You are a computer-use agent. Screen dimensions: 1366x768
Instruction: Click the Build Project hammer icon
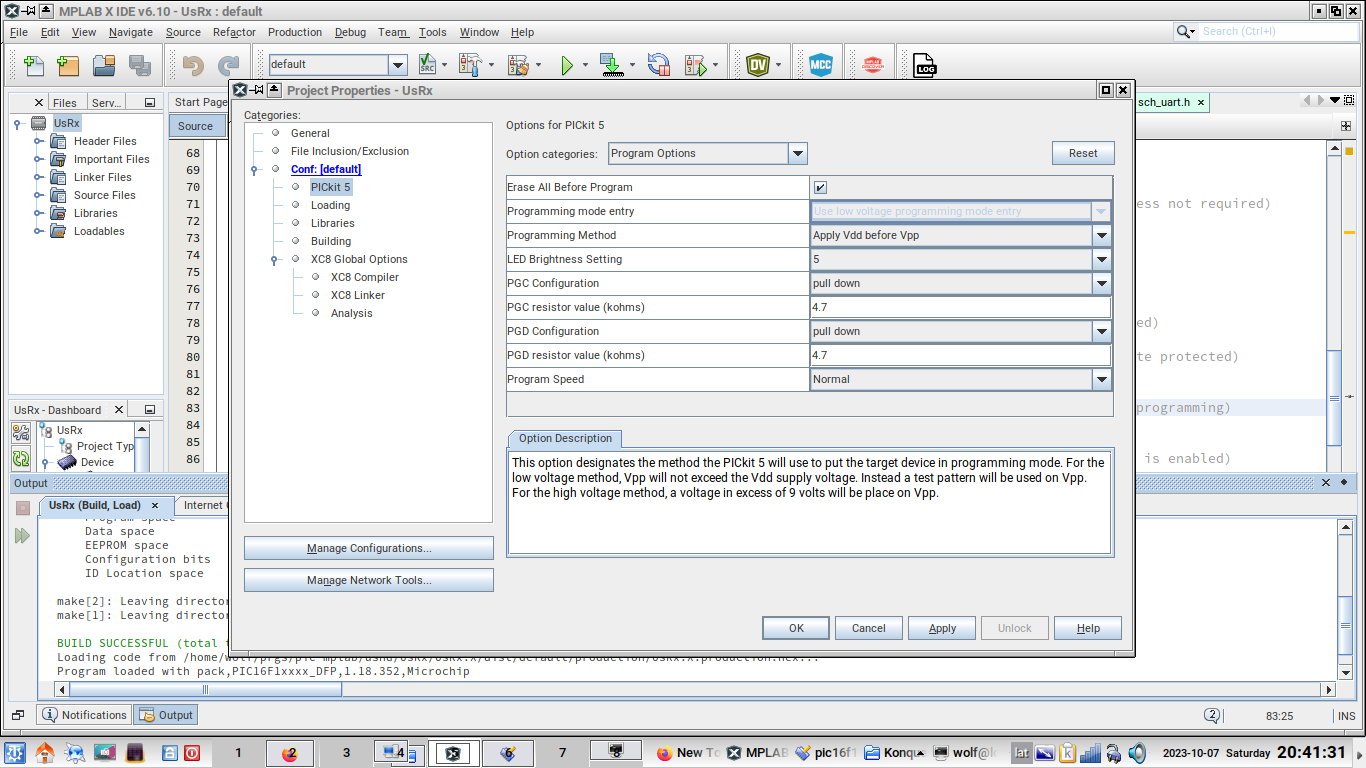[469, 66]
